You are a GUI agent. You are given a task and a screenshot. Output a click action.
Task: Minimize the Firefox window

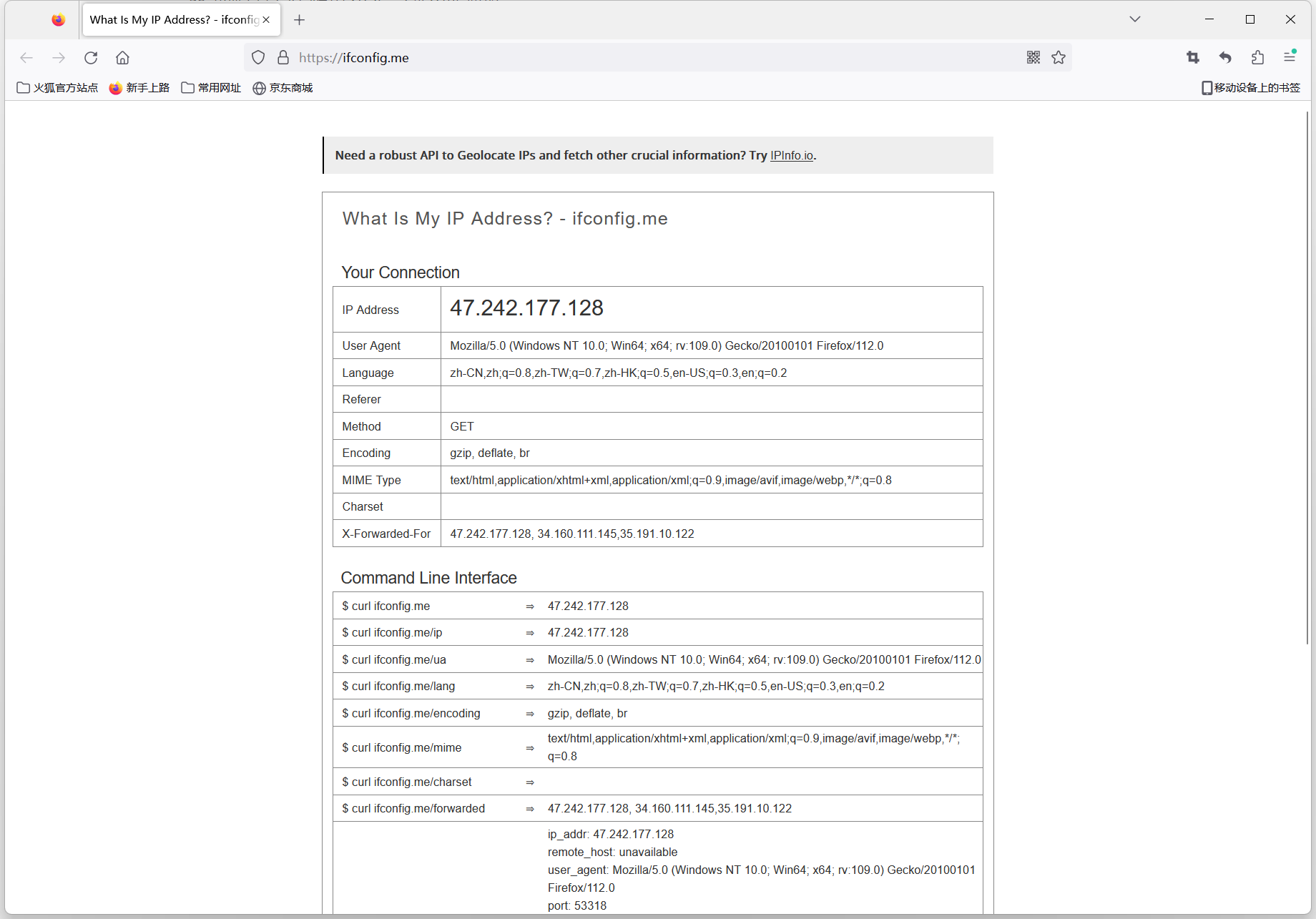point(1209,19)
